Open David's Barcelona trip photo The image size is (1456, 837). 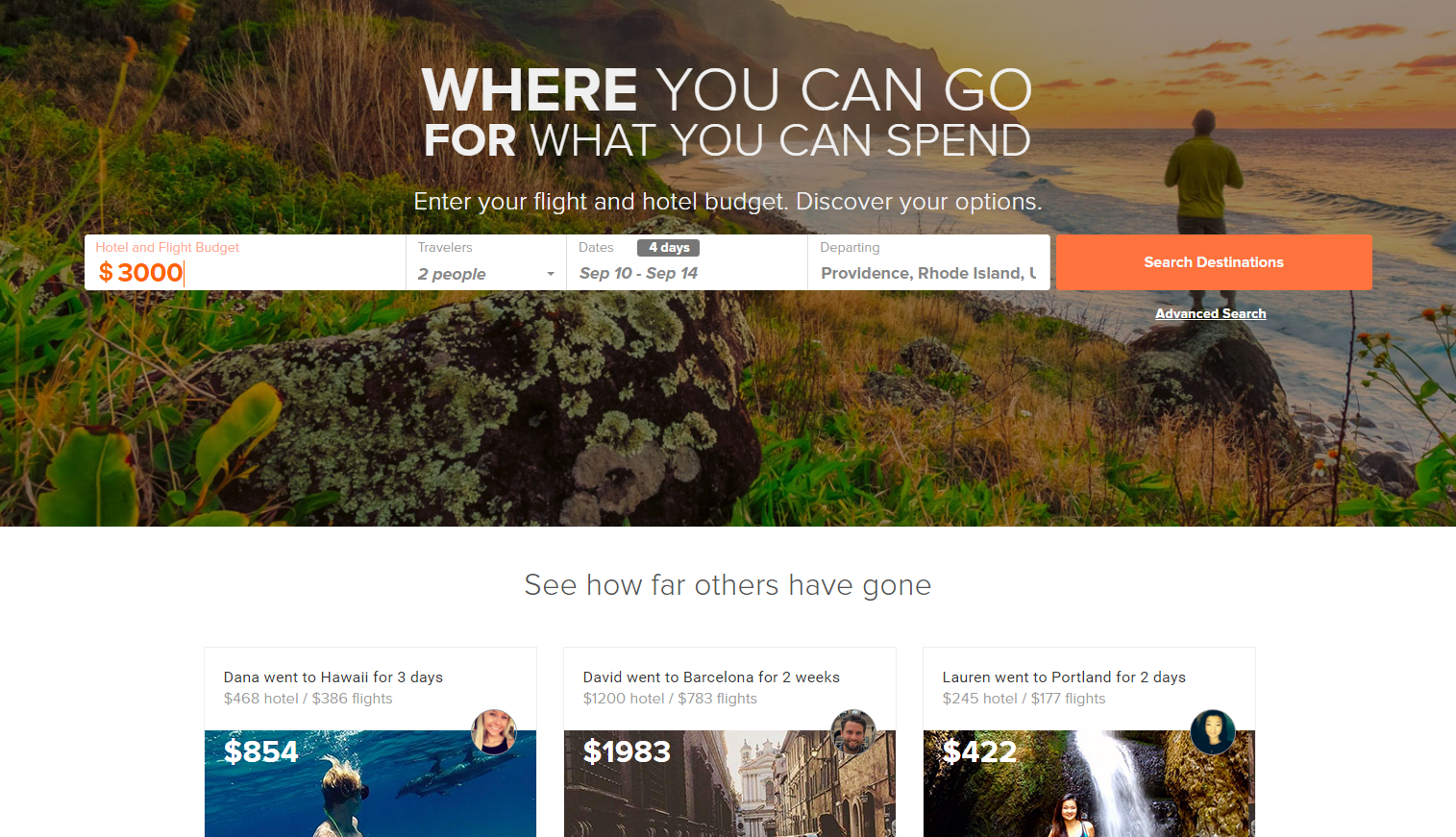click(729, 783)
